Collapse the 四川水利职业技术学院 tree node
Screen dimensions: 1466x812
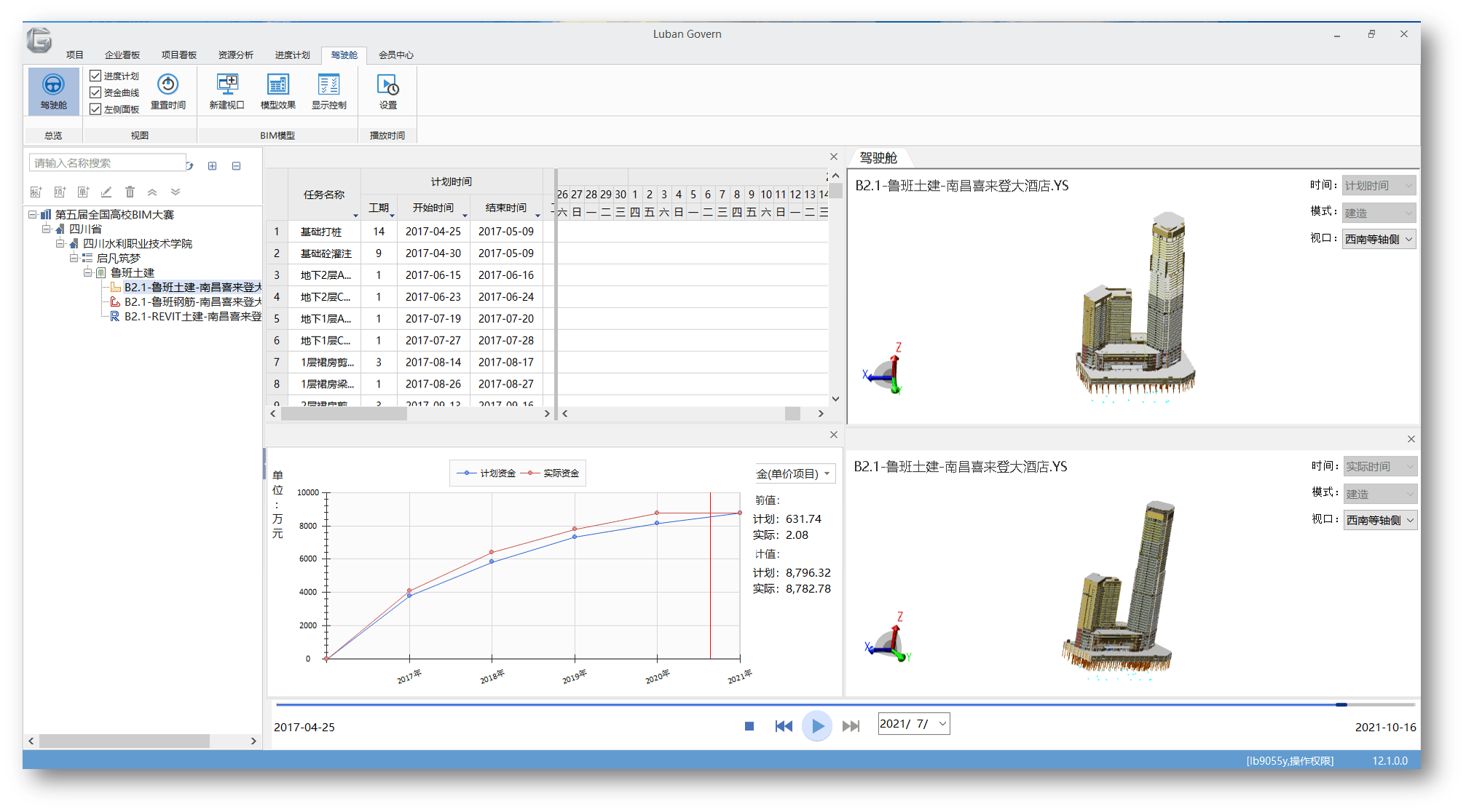pos(60,243)
